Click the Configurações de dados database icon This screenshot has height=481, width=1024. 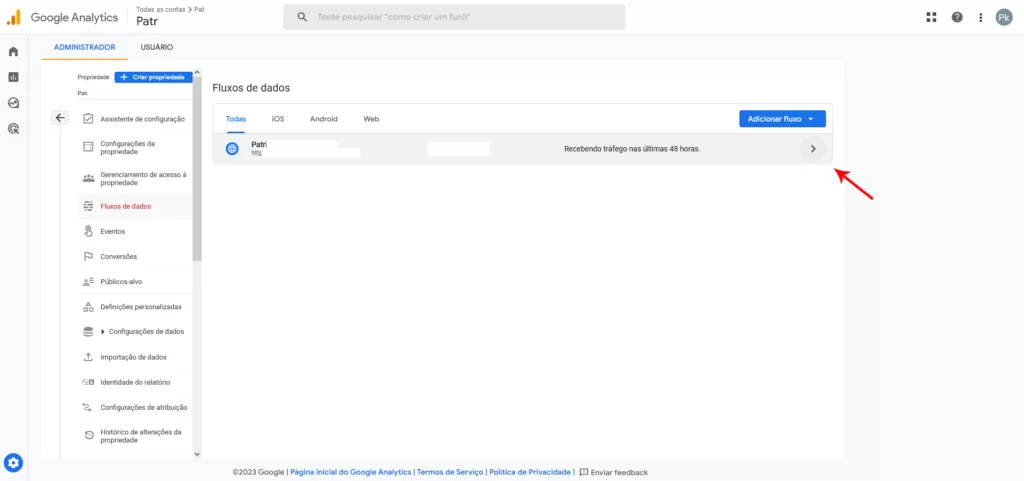88,332
